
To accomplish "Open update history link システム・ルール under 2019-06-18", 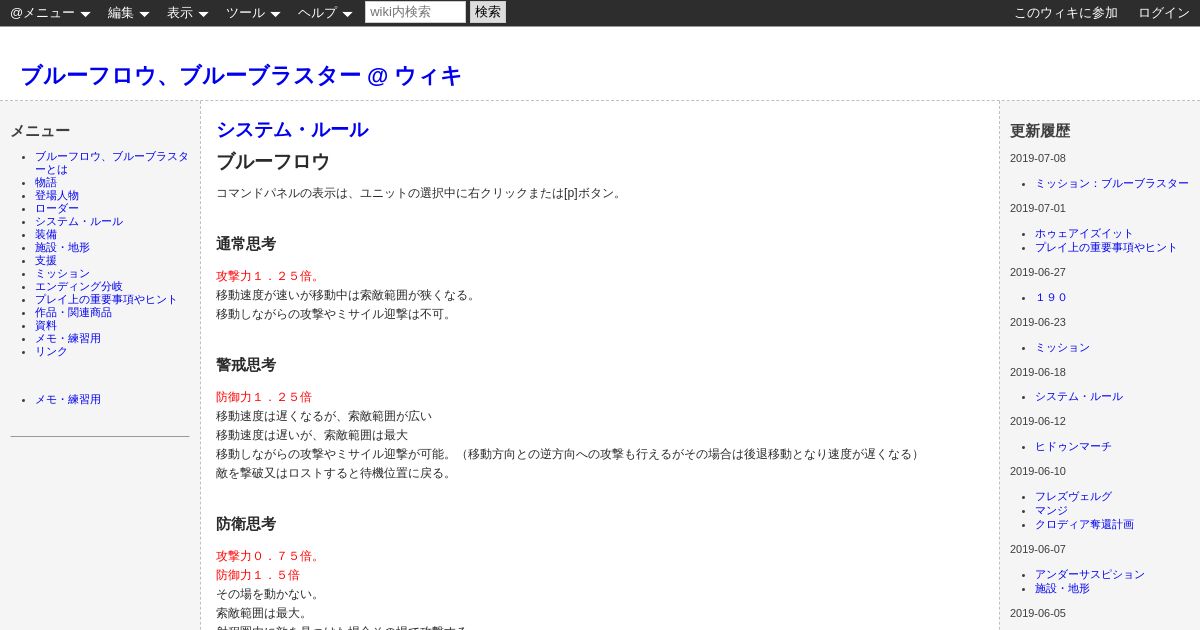I will coord(1079,397).
